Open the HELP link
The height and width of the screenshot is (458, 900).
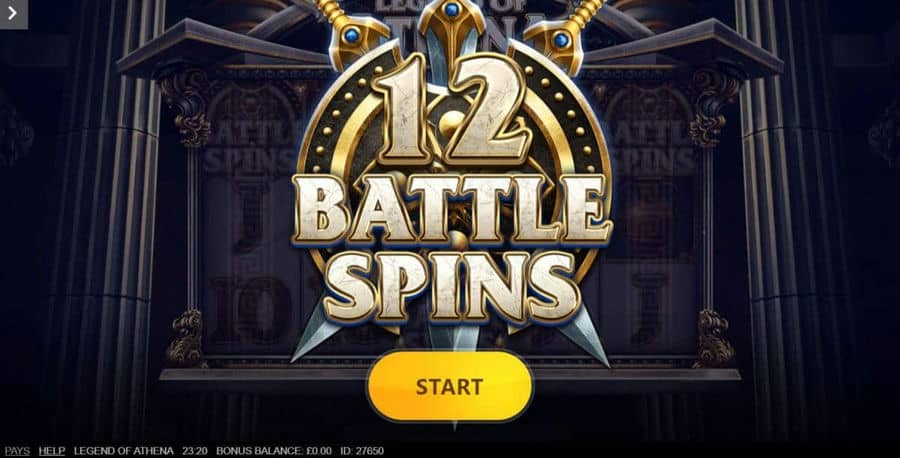point(52,451)
